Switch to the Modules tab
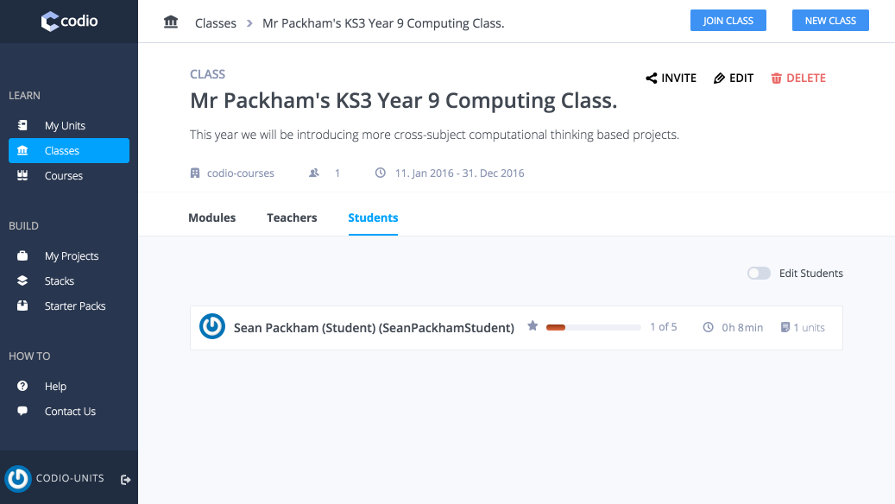The width and height of the screenshot is (895, 504). coord(212,217)
